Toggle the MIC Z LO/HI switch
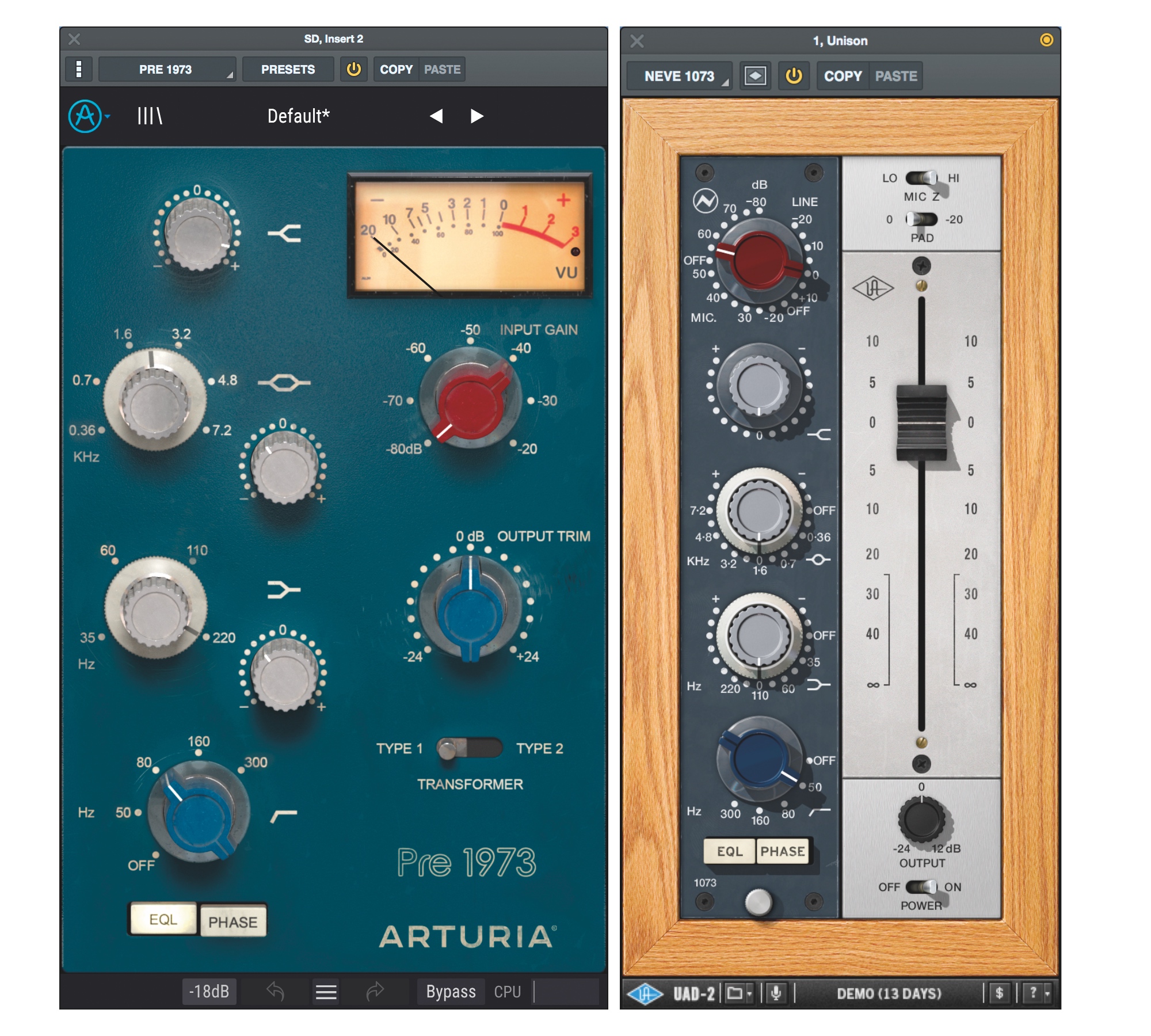Viewport: 1151px width, 1036px height. click(921, 178)
